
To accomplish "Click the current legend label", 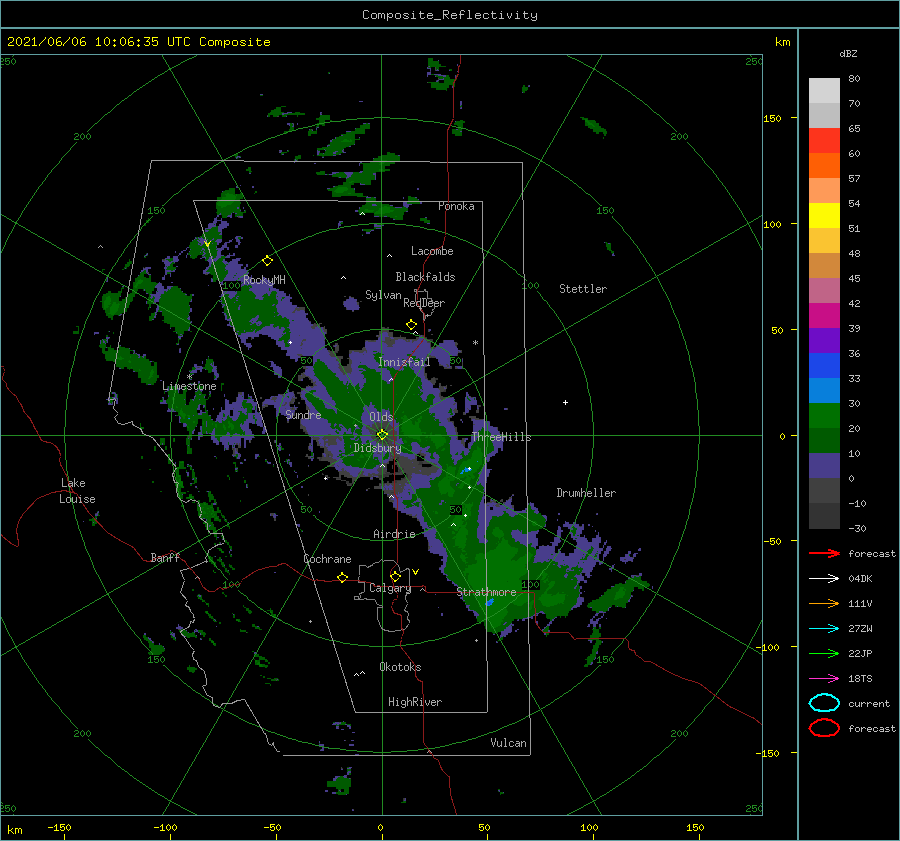I will click(x=868, y=704).
